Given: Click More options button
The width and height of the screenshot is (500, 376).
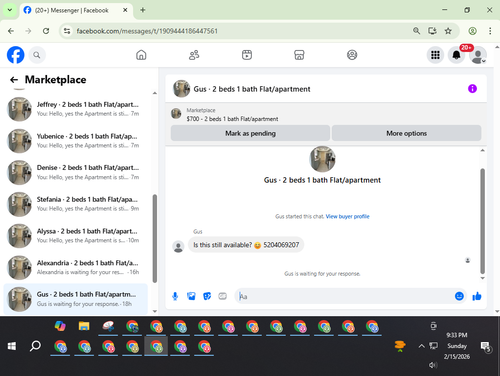Looking at the screenshot, I should coord(406,133).
